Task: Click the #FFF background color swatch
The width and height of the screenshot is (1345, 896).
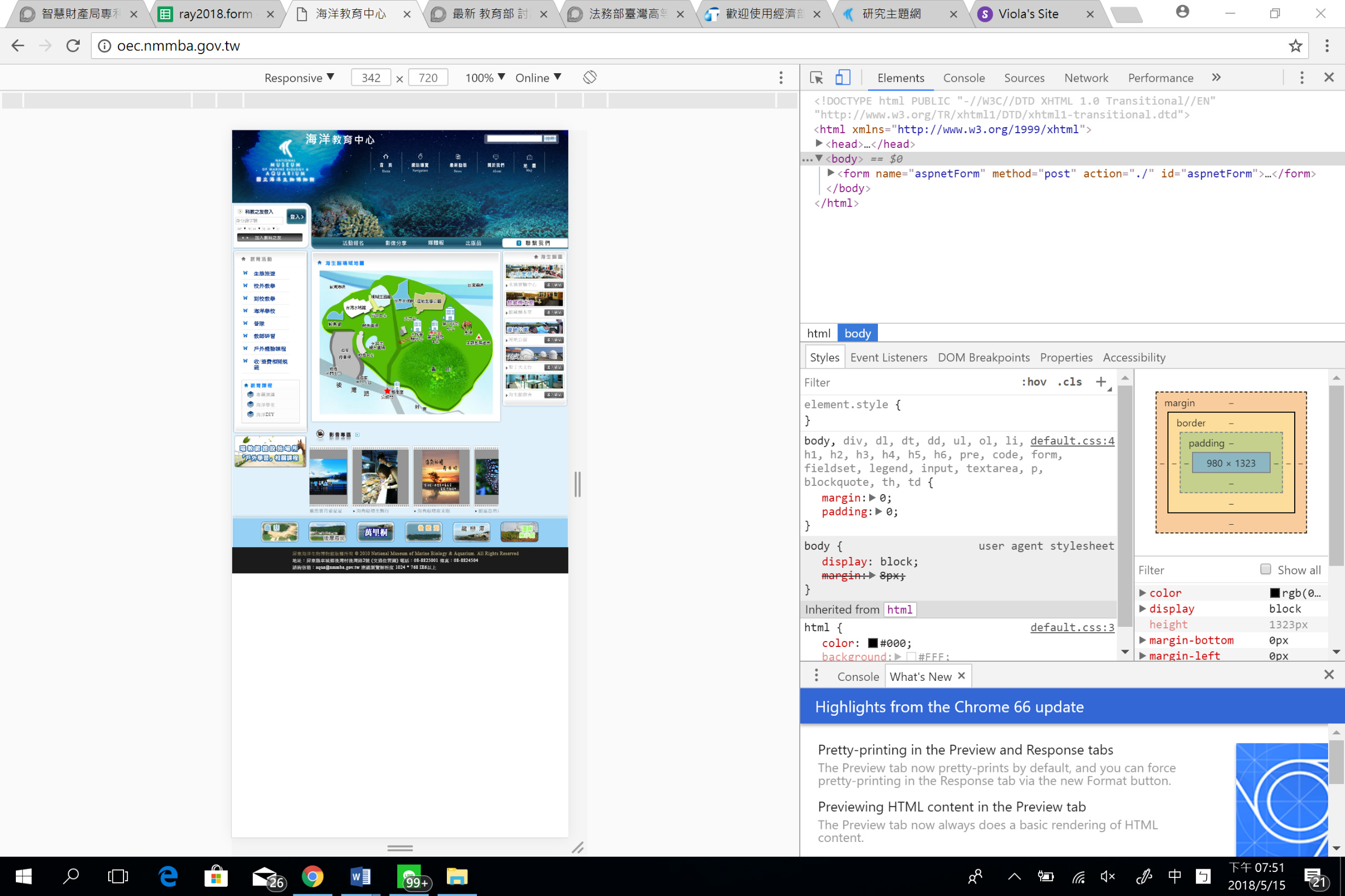Action: (x=911, y=656)
